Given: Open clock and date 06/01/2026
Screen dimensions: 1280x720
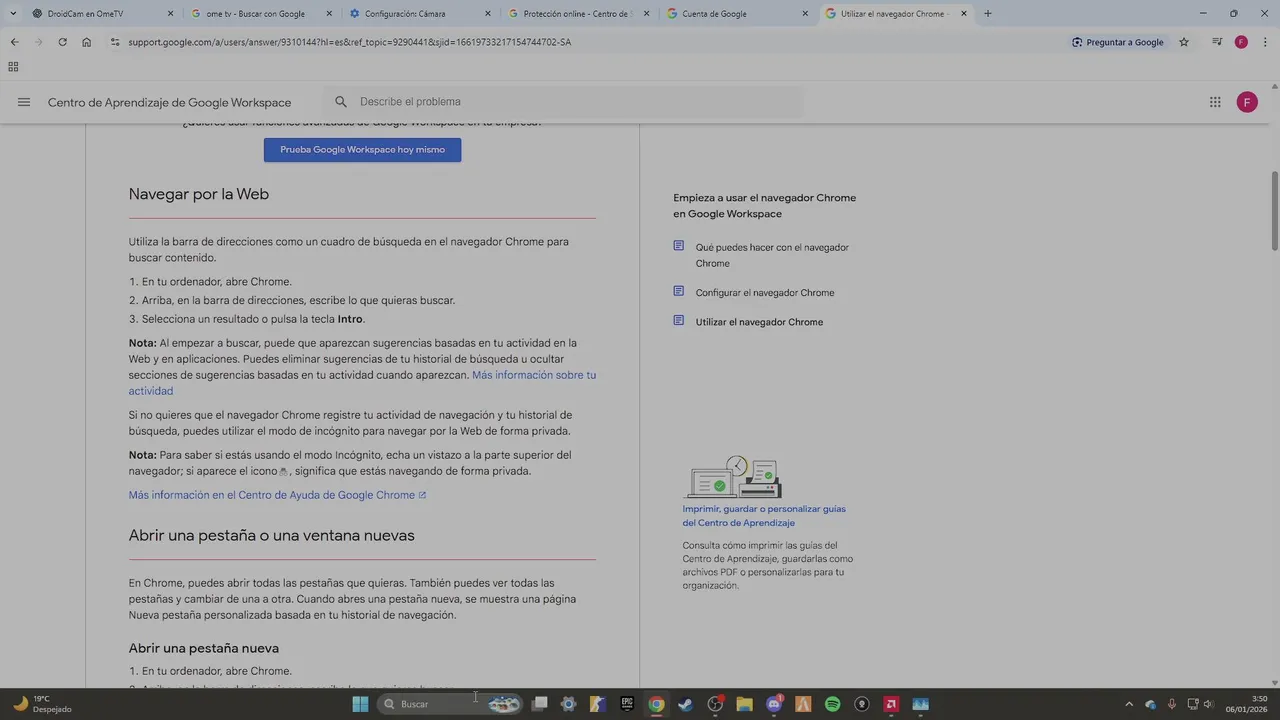Looking at the screenshot, I should click(1246, 704).
